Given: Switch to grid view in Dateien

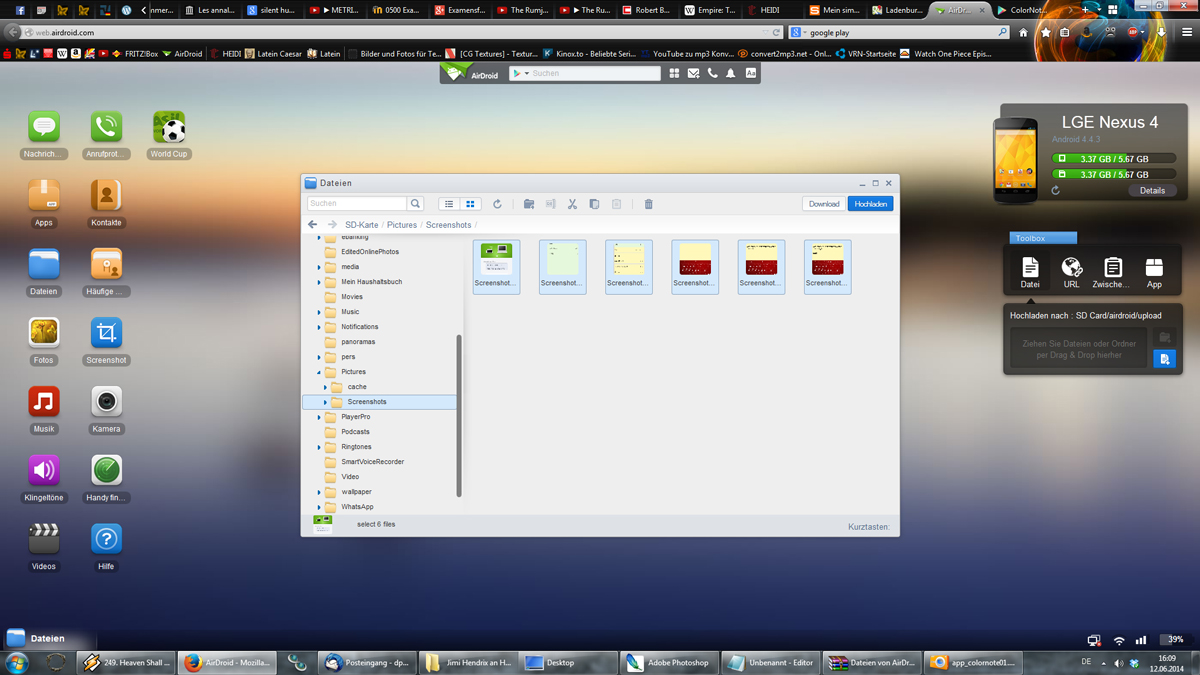Looking at the screenshot, I should 470,204.
